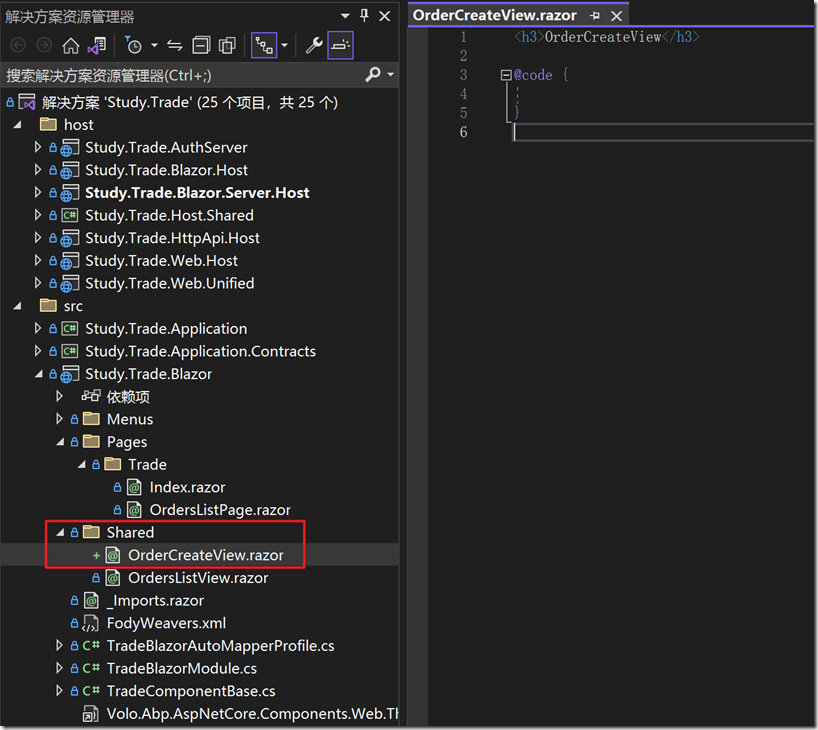
Task: Switch between solutions and folder views
Action: (97, 46)
